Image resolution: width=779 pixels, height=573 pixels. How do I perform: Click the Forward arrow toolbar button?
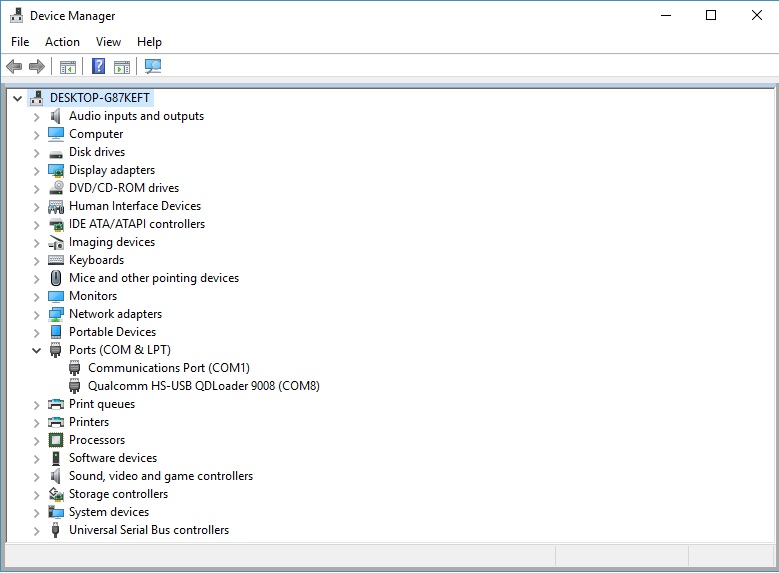pos(37,67)
